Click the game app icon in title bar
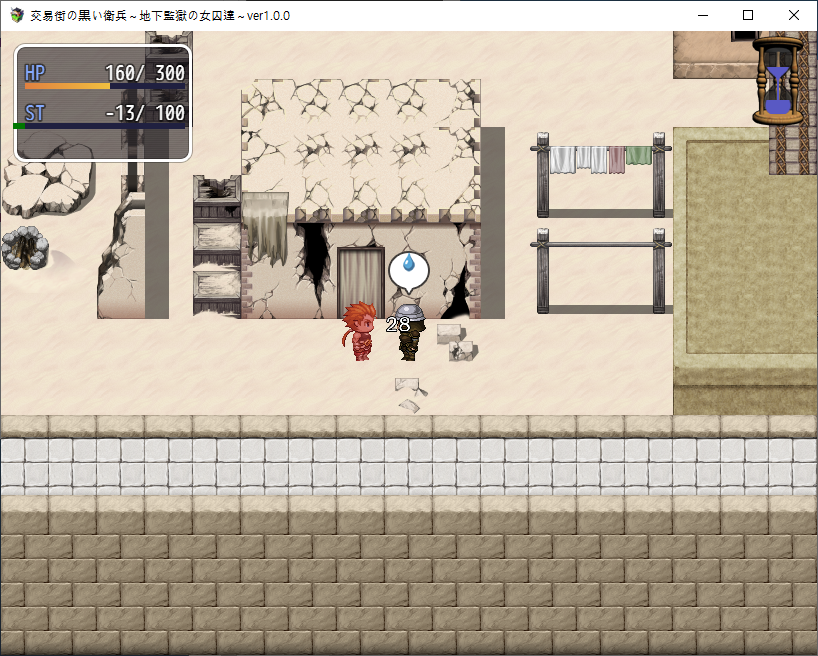The width and height of the screenshot is (818, 656). [x=17, y=15]
